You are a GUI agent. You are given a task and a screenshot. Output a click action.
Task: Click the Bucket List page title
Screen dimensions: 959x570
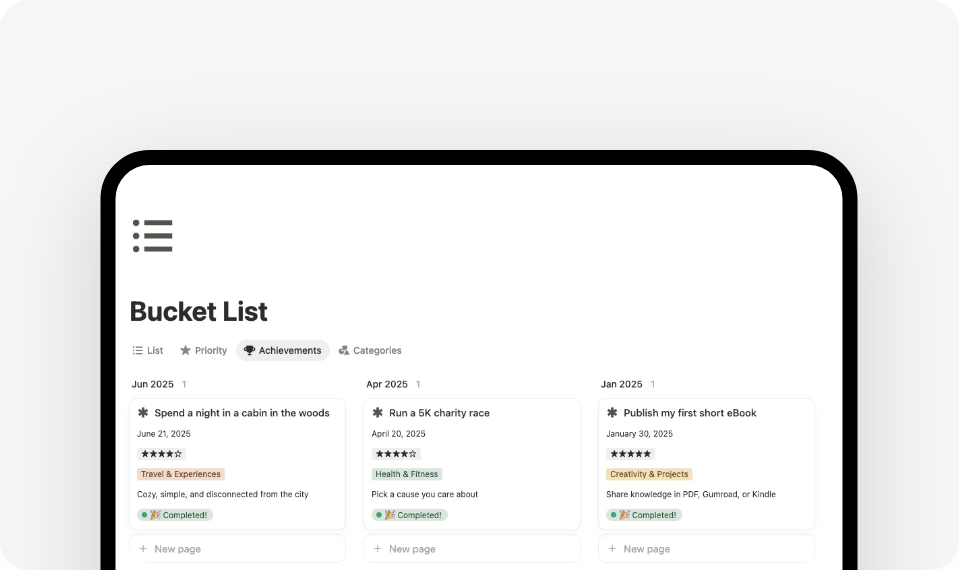[199, 311]
